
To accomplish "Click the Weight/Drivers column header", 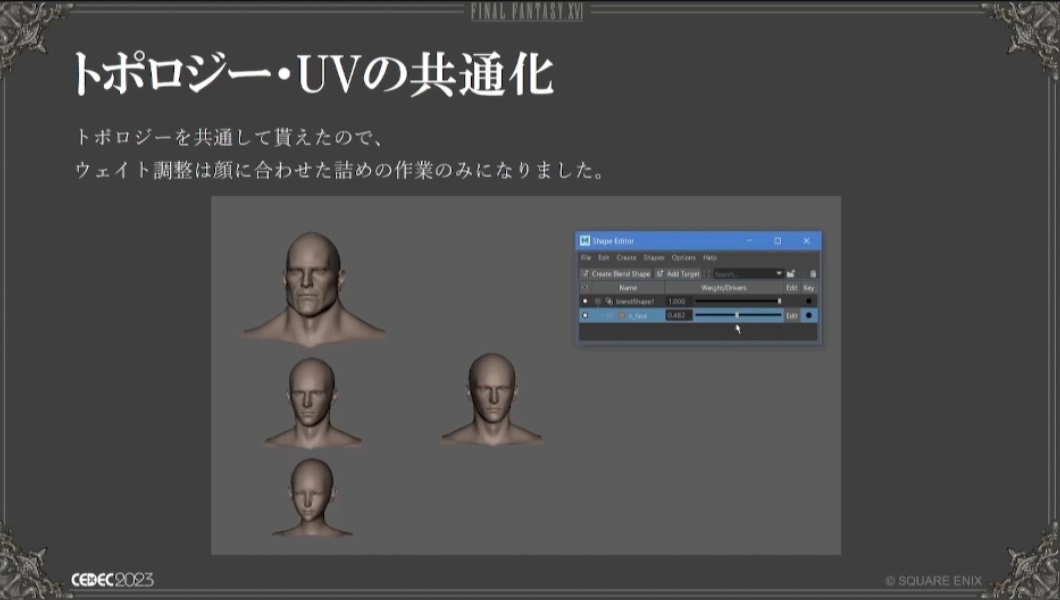I will pos(724,288).
